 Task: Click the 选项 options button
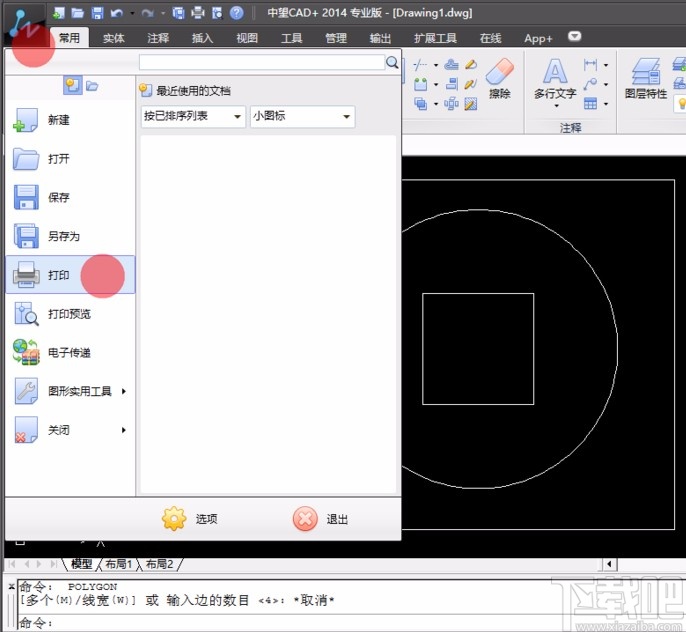click(x=190, y=519)
